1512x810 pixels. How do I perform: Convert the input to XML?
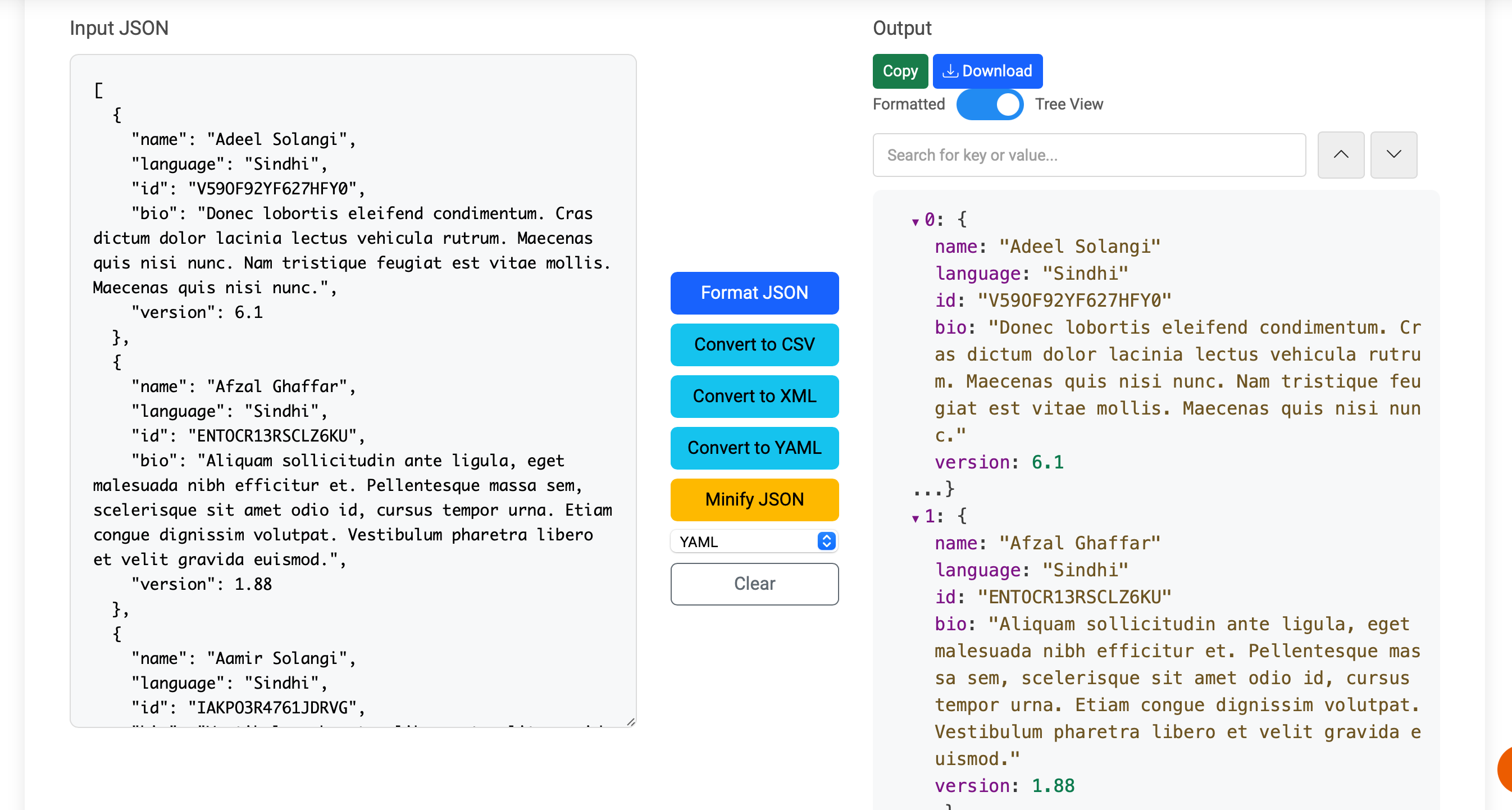point(754,396)
